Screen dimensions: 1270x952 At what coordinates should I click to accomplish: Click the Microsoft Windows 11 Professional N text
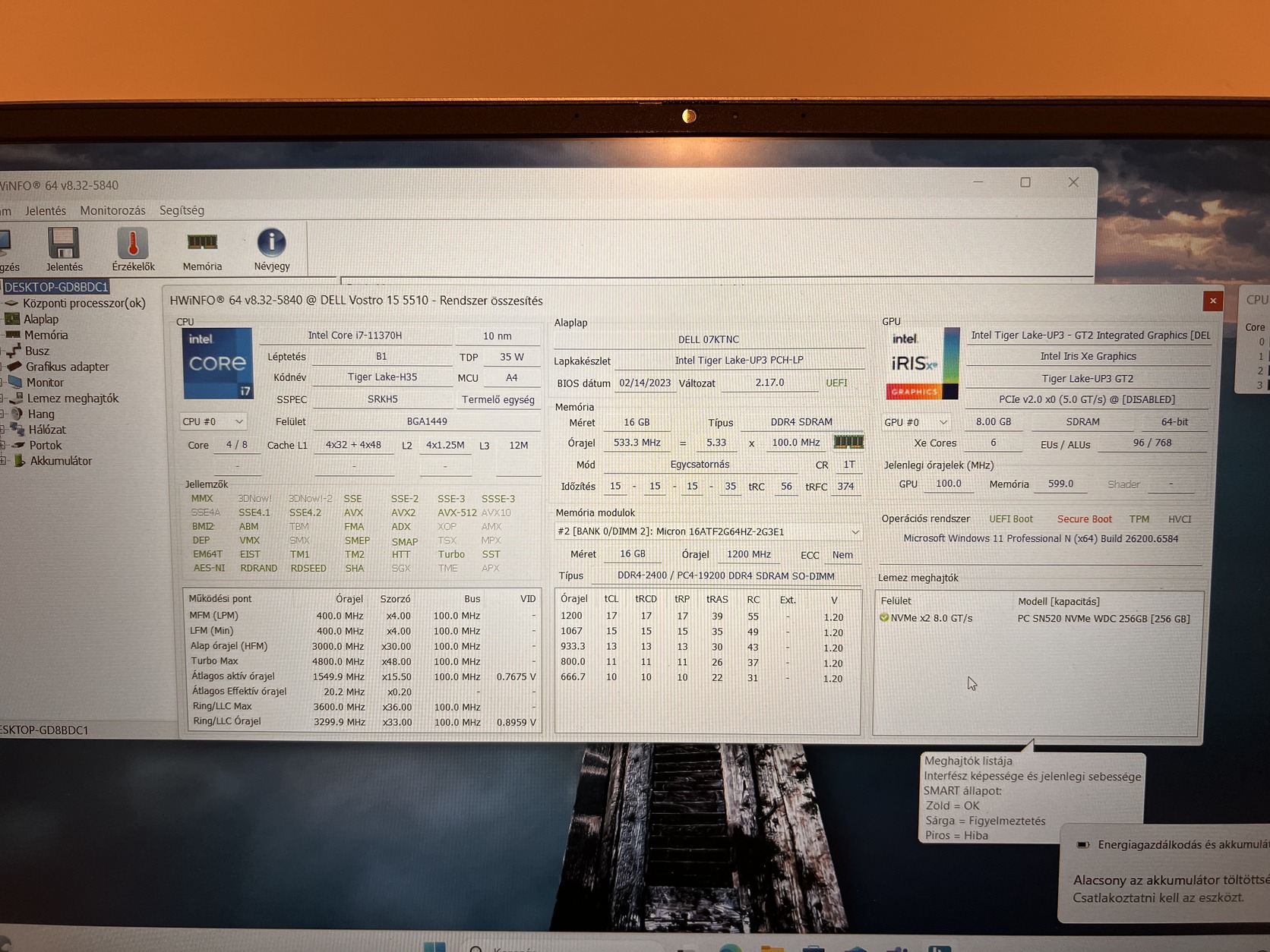click(x=1041, y=539)
